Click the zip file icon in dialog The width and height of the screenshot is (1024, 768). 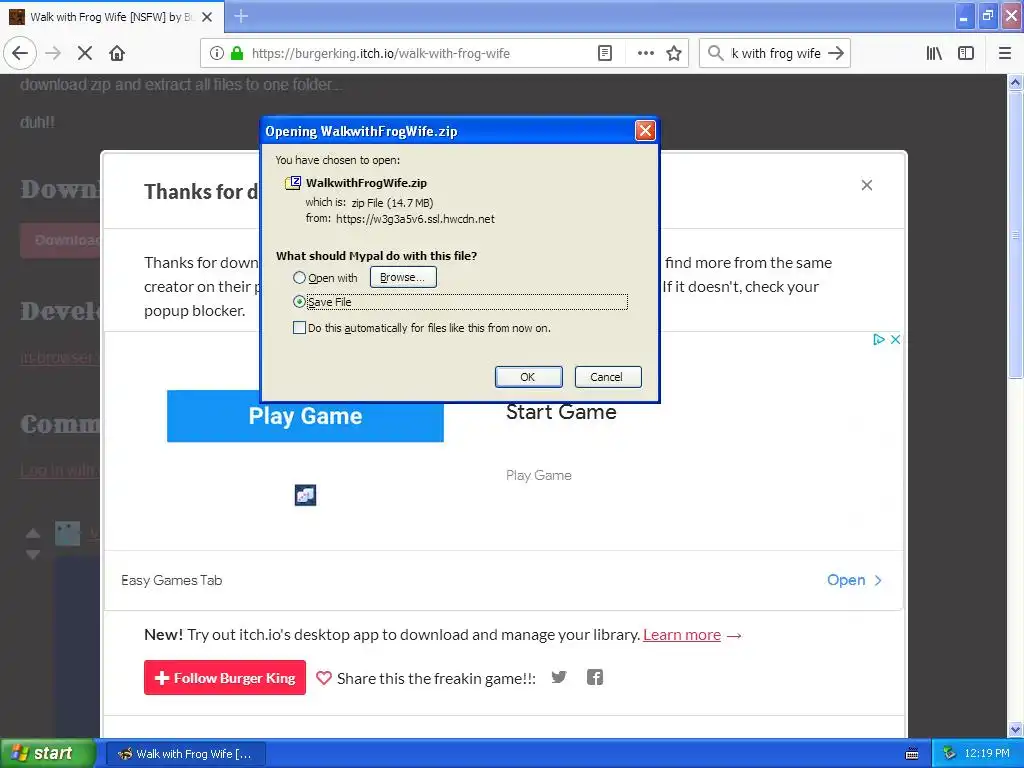coord(293,183)
